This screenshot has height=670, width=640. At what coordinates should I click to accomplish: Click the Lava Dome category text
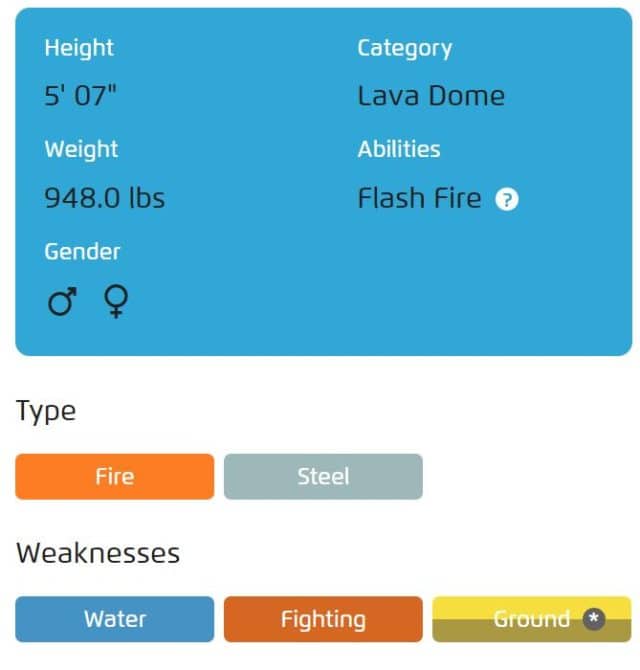[431, 96]
